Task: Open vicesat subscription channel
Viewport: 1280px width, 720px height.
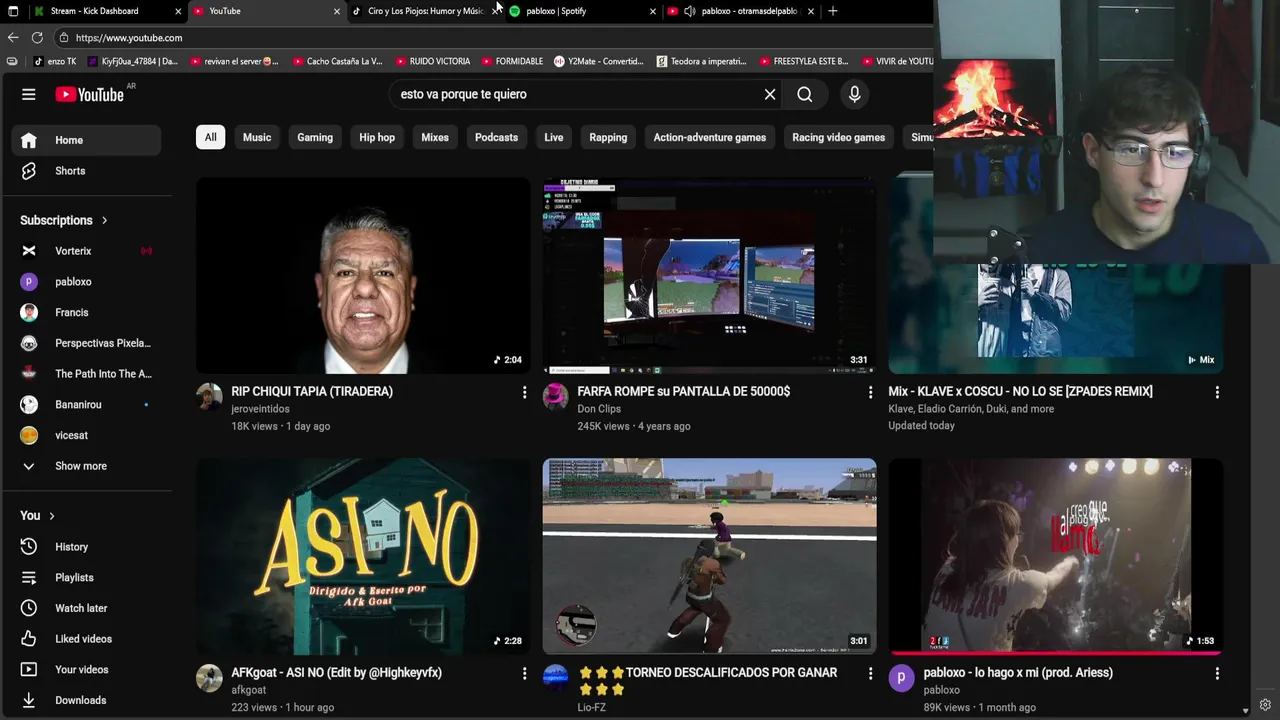Action: tap(86, 435)
